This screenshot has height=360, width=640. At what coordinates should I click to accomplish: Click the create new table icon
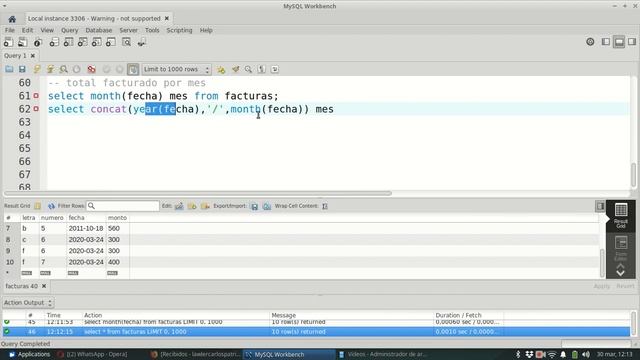coord(68,42)
